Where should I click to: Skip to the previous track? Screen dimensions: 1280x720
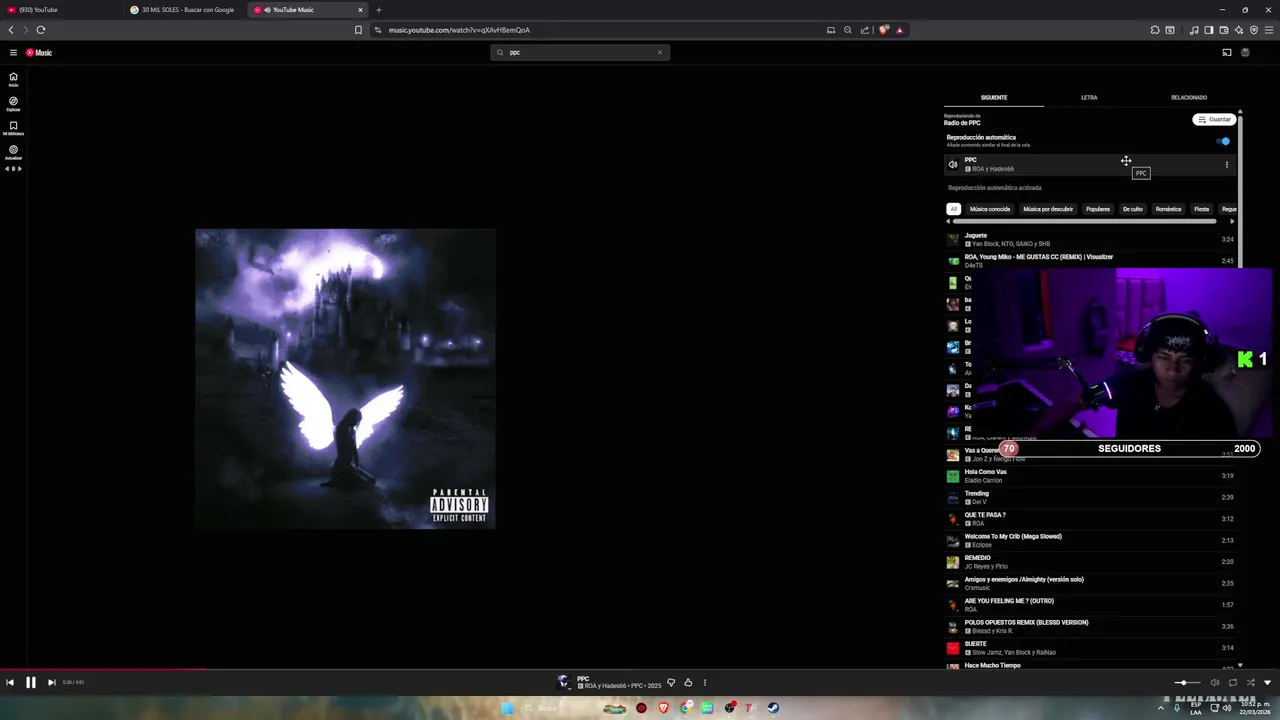click(10, 682)
